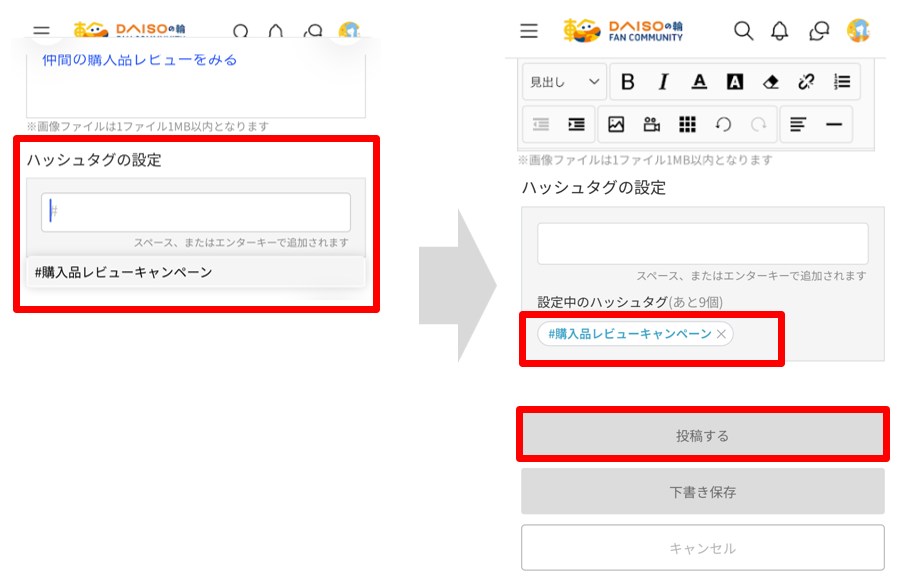The width and height of the screenshot is (897, 579).
Task: Open the hamburger menu in right screen
Action: point(530,31)
